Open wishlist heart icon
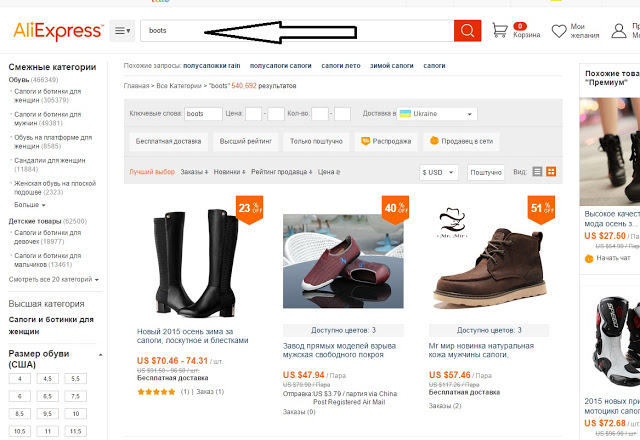Viewport: 640px width, 440px height. 559,32
